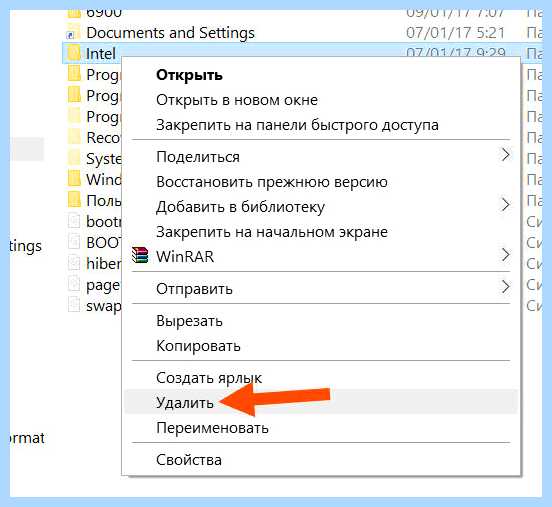This screenshot has width=552, height=507.
Task: Click the bootmgr file icon
Action: 74,221
